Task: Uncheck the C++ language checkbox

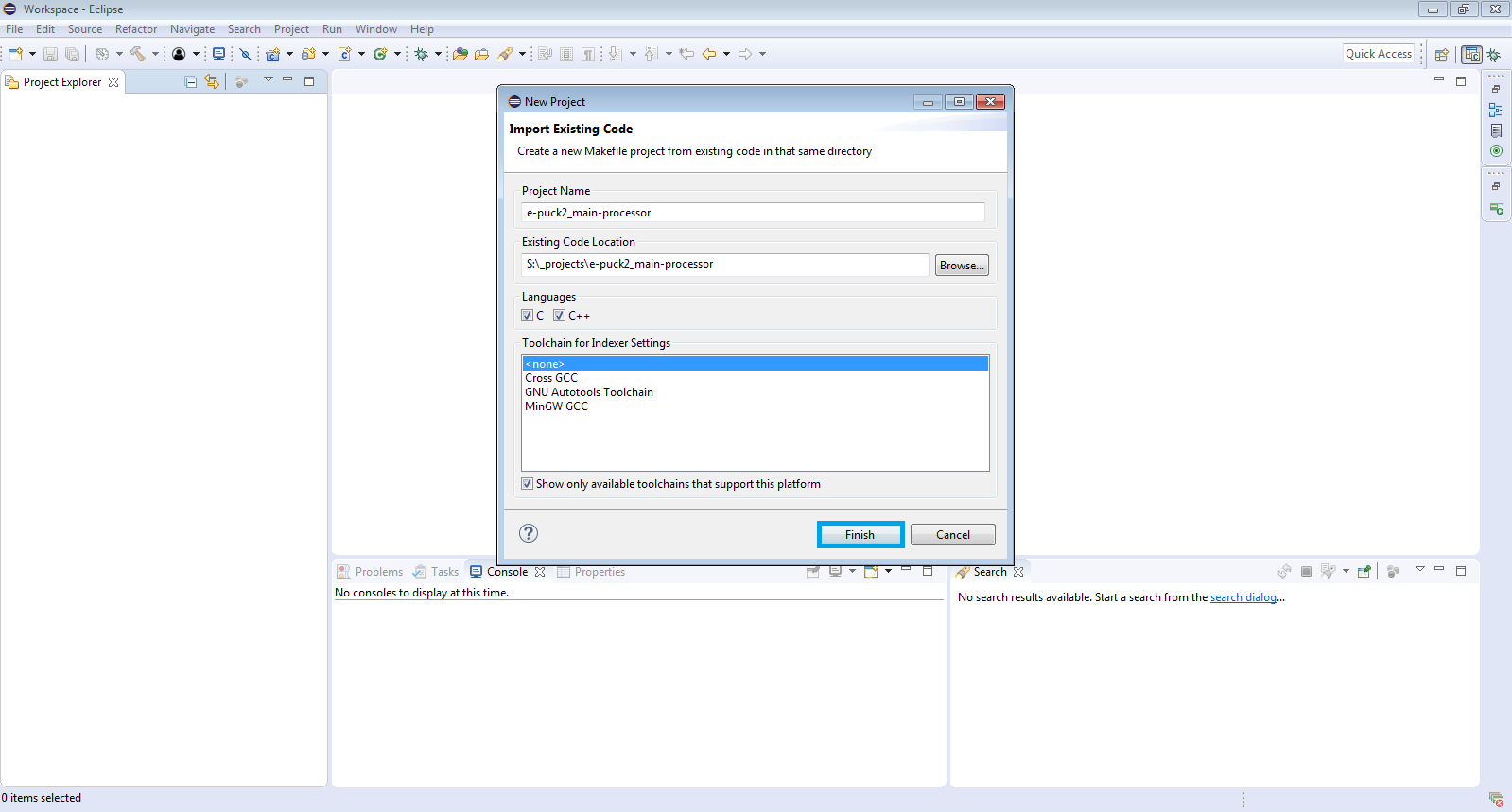Action: (559, 316)
